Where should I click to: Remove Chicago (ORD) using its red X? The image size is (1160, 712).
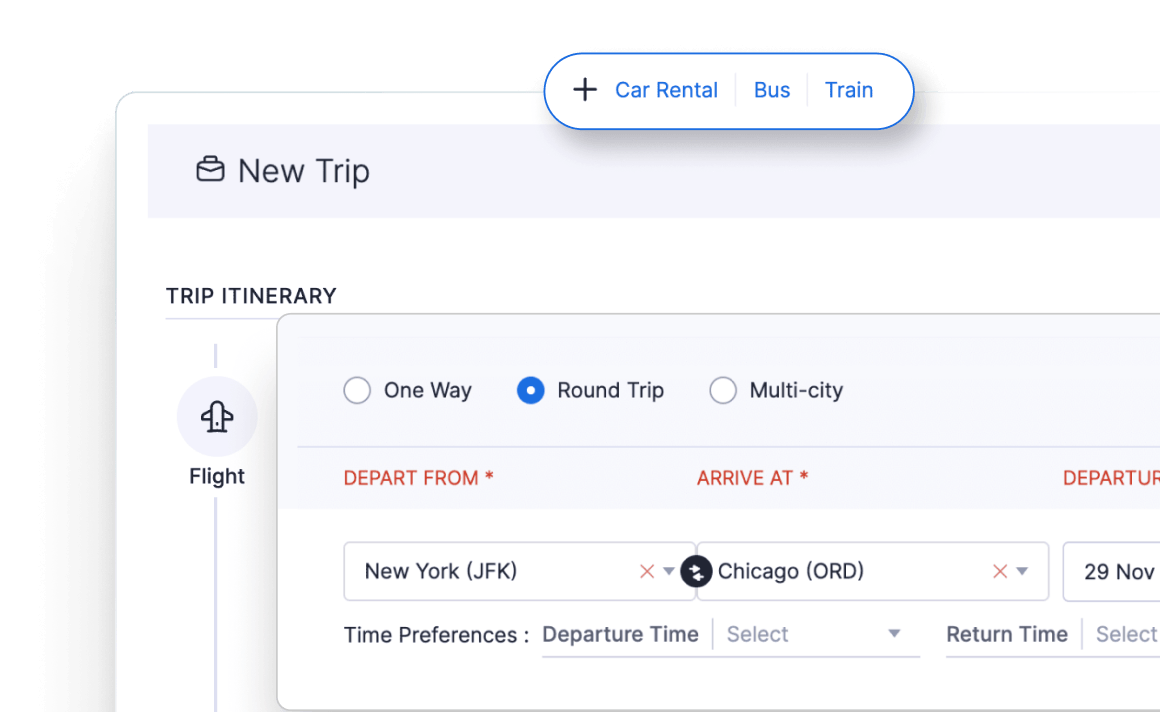[x=999, y=571]
